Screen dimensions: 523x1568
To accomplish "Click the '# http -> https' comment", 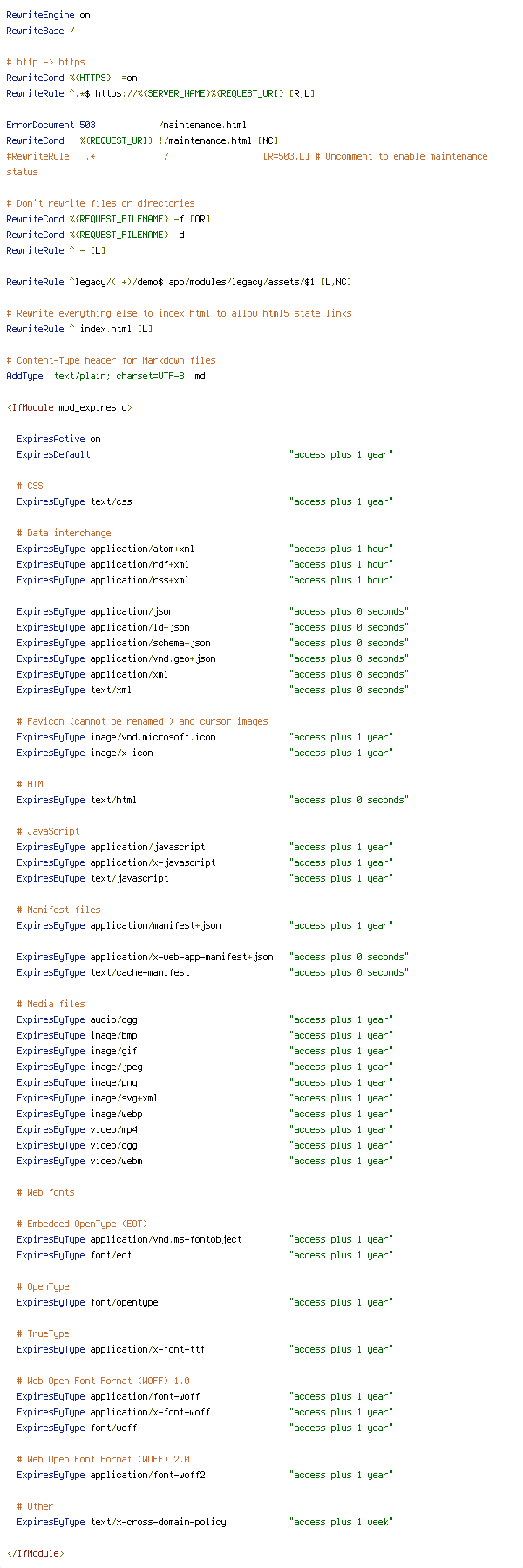I will click(45, 62).
